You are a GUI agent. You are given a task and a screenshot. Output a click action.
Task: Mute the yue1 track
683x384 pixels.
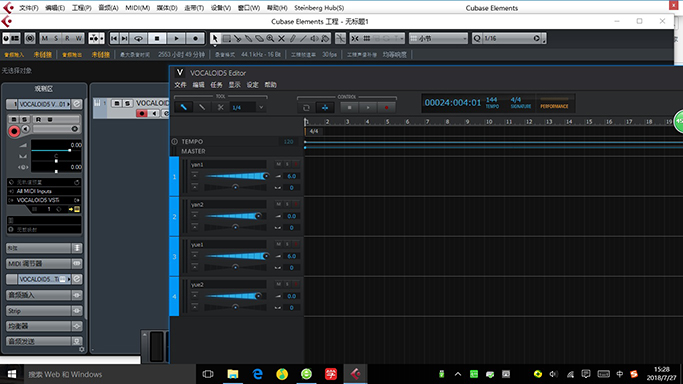click(279, 244)
